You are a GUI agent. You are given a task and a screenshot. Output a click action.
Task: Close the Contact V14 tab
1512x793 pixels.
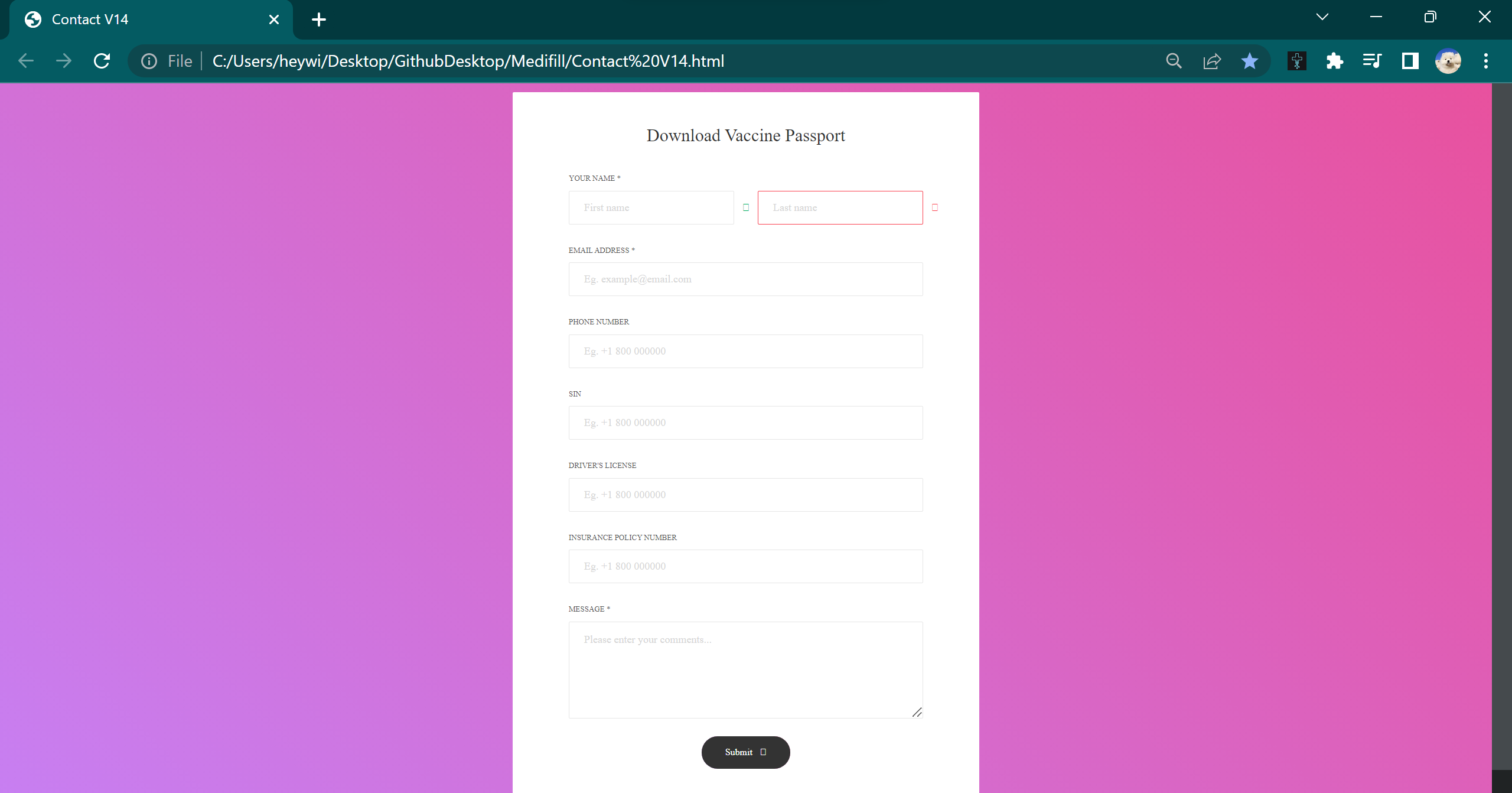(x=274, y=19)
